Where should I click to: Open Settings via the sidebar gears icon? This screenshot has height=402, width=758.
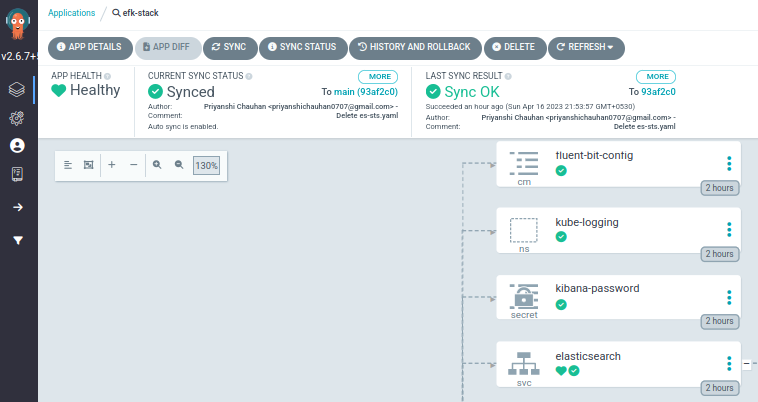[x=17, y=117]
